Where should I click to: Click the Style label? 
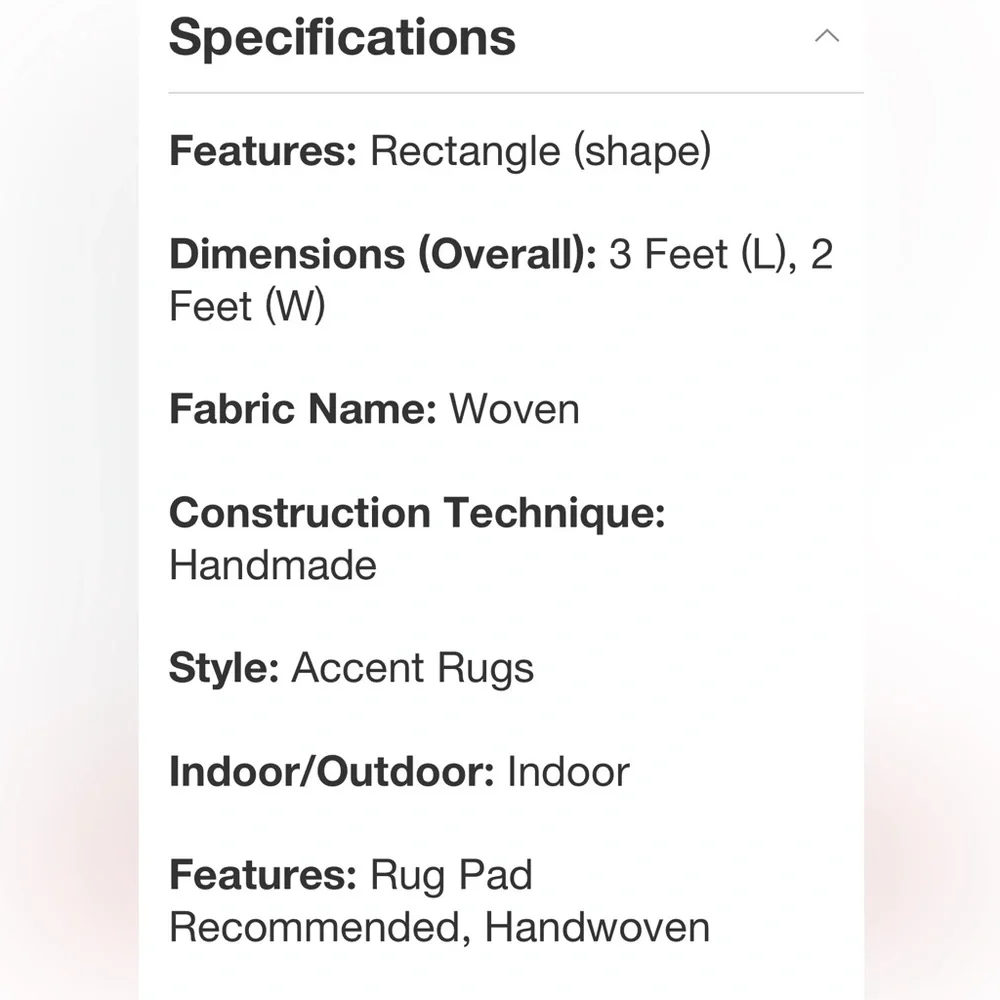pyautogui.click(x=224, y=668)
